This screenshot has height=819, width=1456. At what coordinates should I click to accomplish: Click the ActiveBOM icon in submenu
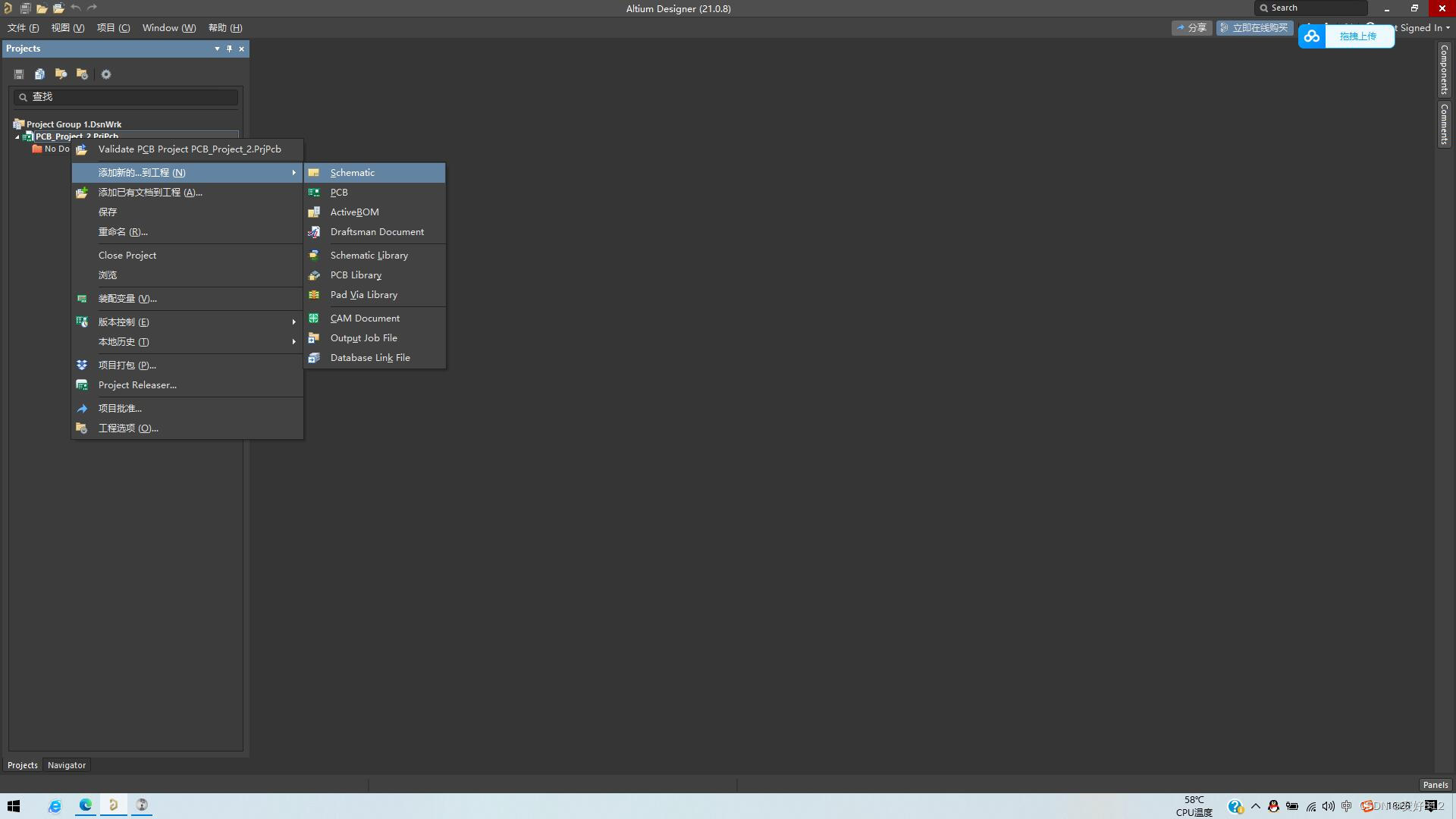[314, 212]
